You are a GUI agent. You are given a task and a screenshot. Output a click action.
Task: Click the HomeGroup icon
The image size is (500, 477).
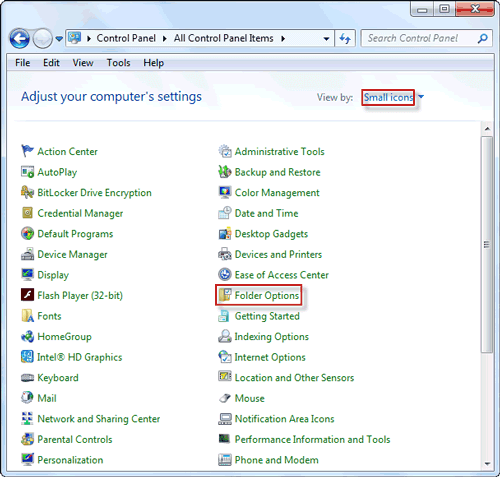[27, 337]
